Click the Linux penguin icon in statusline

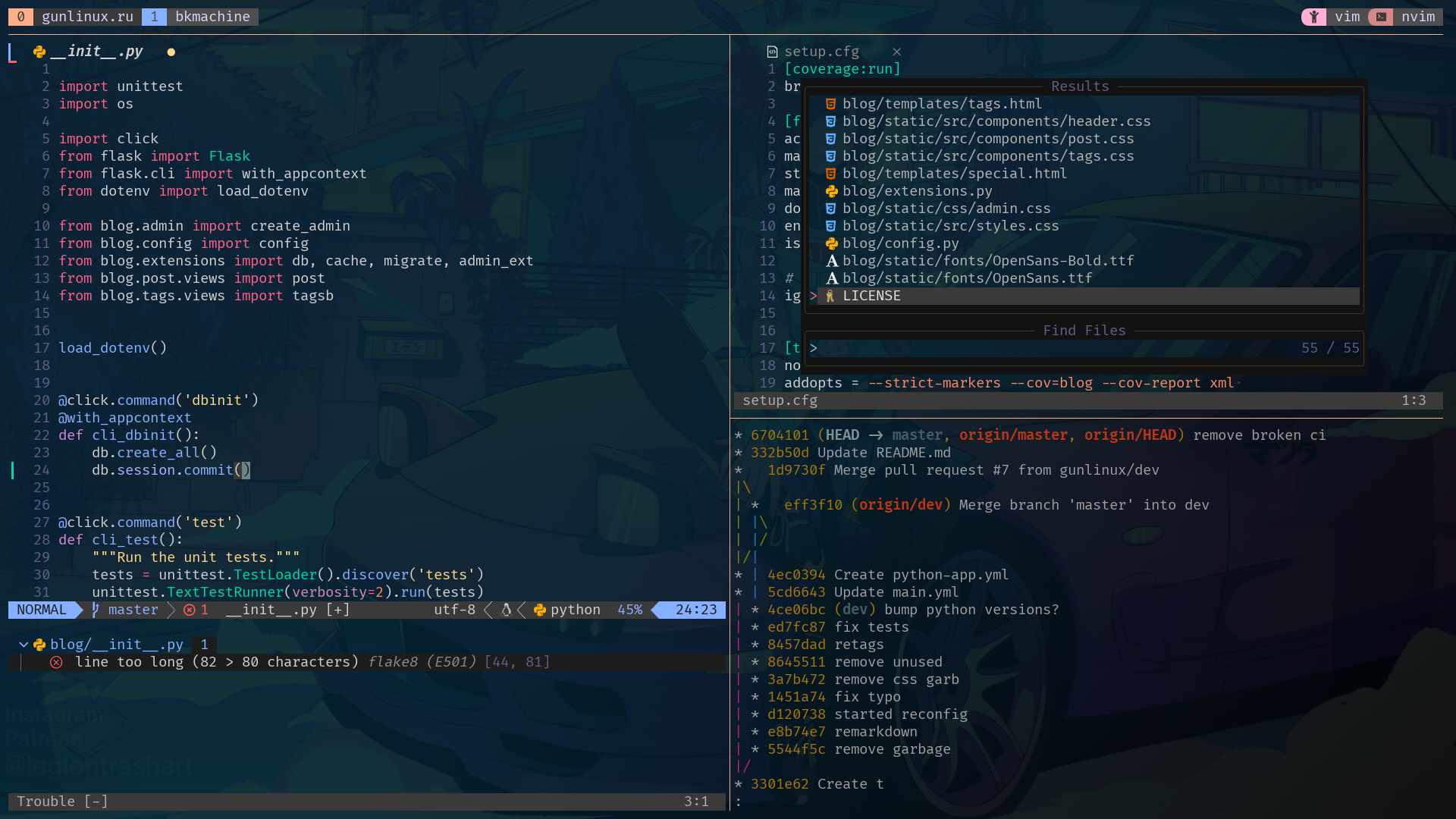507,610
